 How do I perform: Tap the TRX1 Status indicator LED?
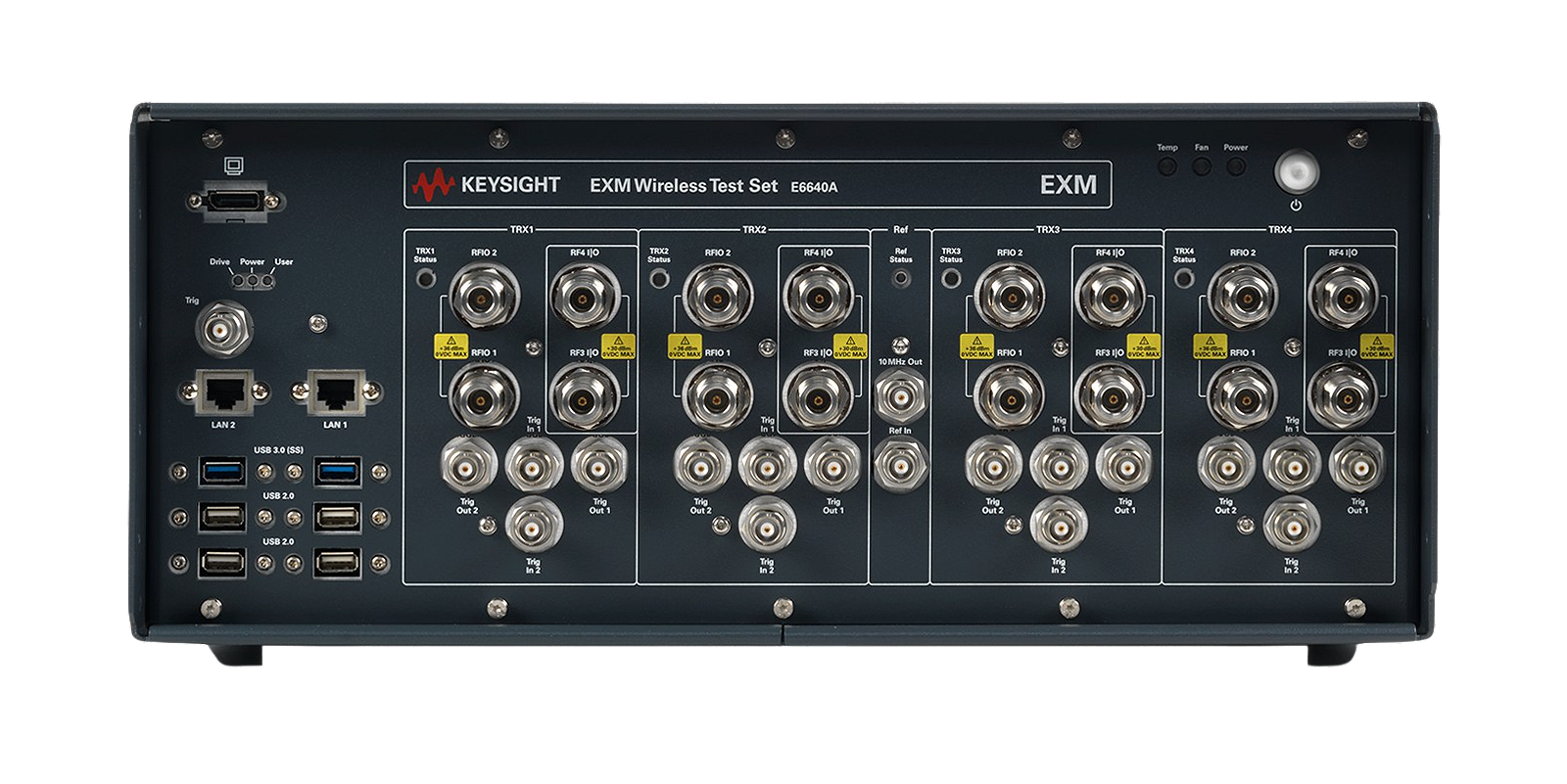(x=426, y=279)
